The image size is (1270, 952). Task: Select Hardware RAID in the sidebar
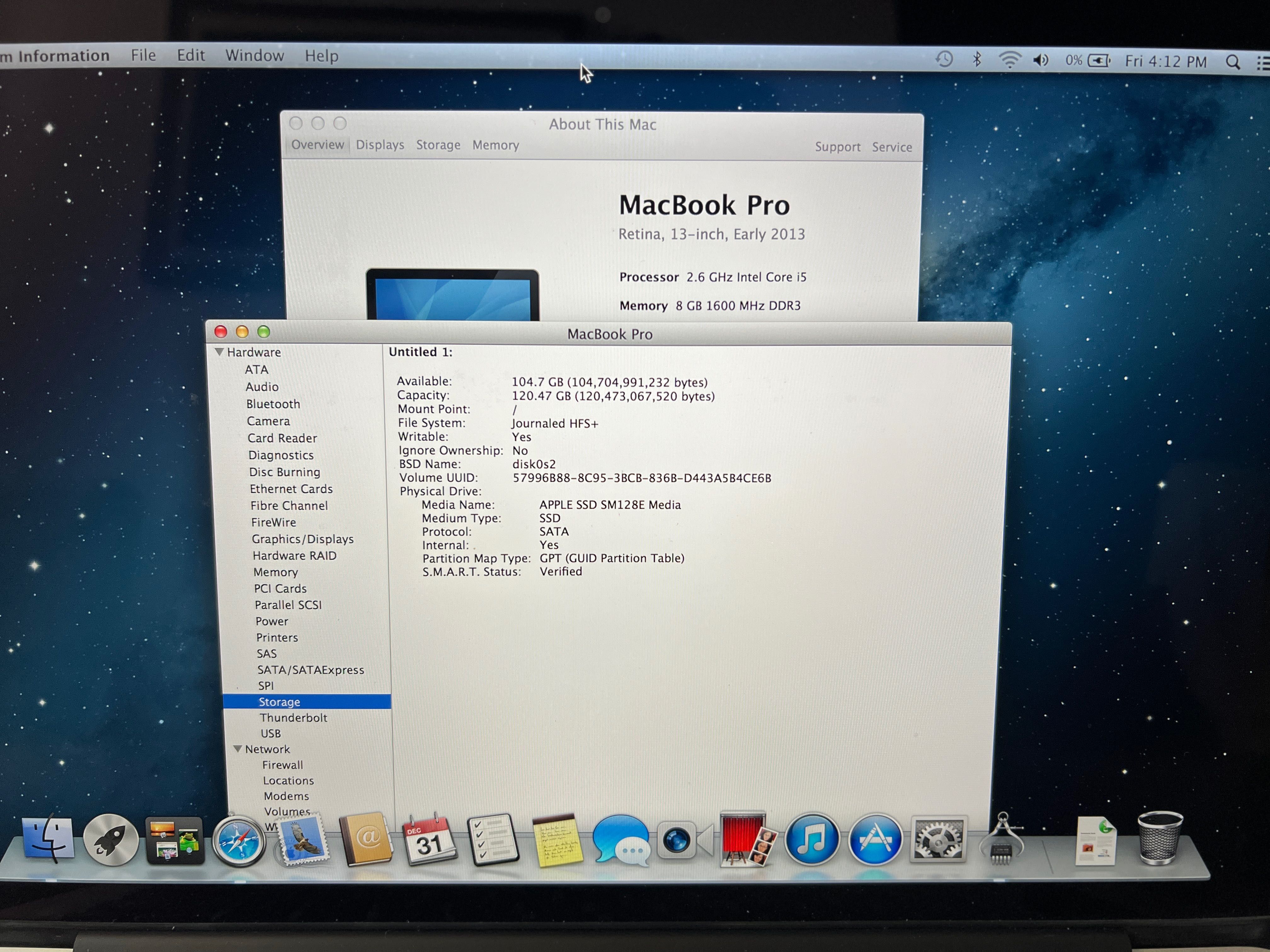(x=295, y=555)
